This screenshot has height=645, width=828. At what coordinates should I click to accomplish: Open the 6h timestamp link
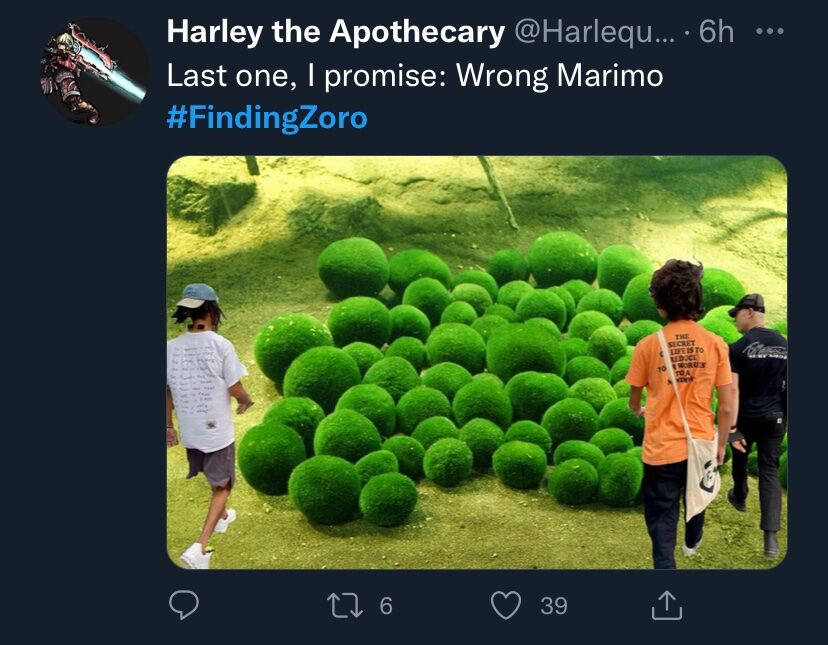716,32
